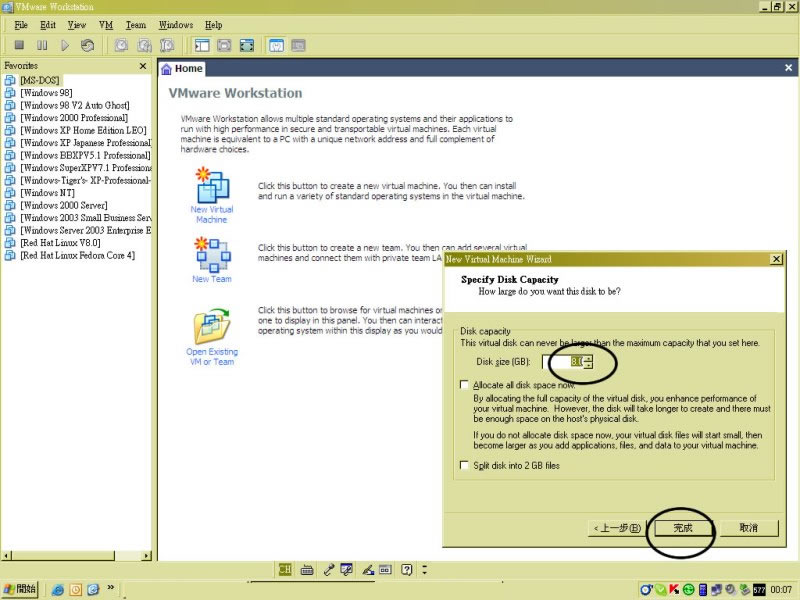
Task: Open the VM menu
Action: point(106,25)
